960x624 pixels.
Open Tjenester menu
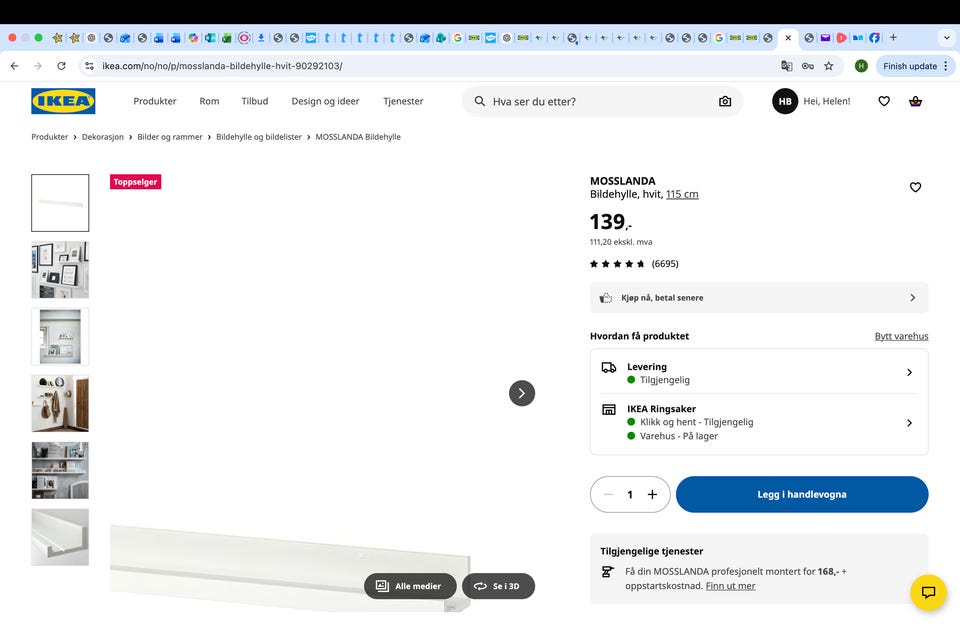point(403,102)
